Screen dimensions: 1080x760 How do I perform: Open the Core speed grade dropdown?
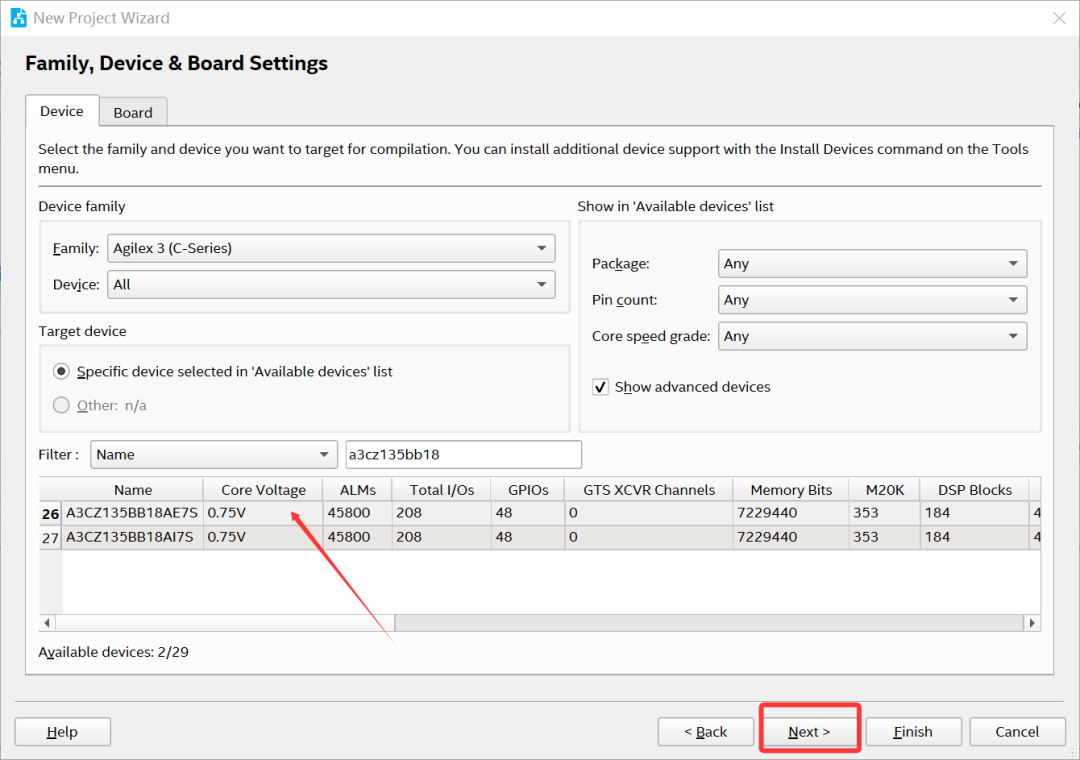pos(872,337)
